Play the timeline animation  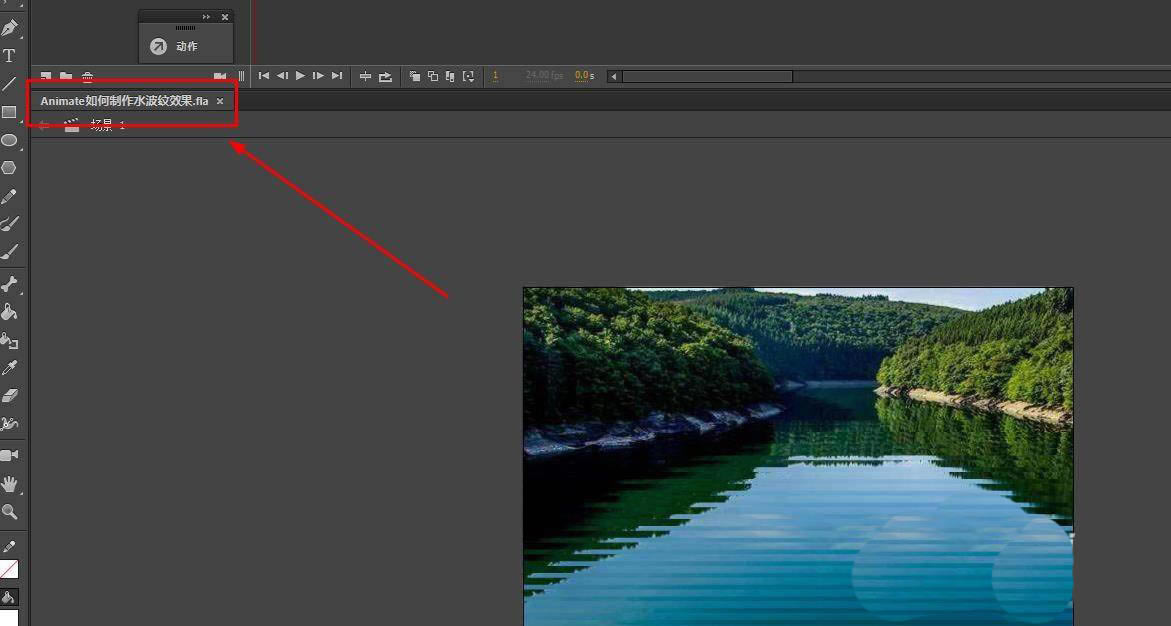point(300,76)
